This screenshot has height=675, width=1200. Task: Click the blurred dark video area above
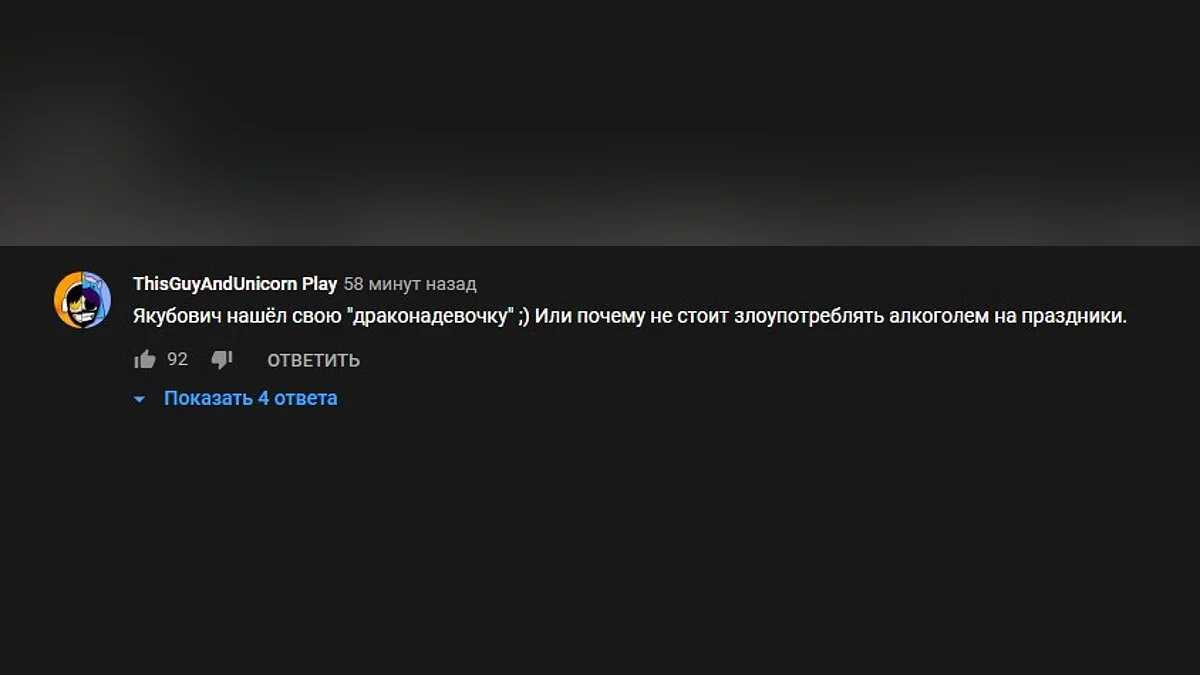(600, 122)
